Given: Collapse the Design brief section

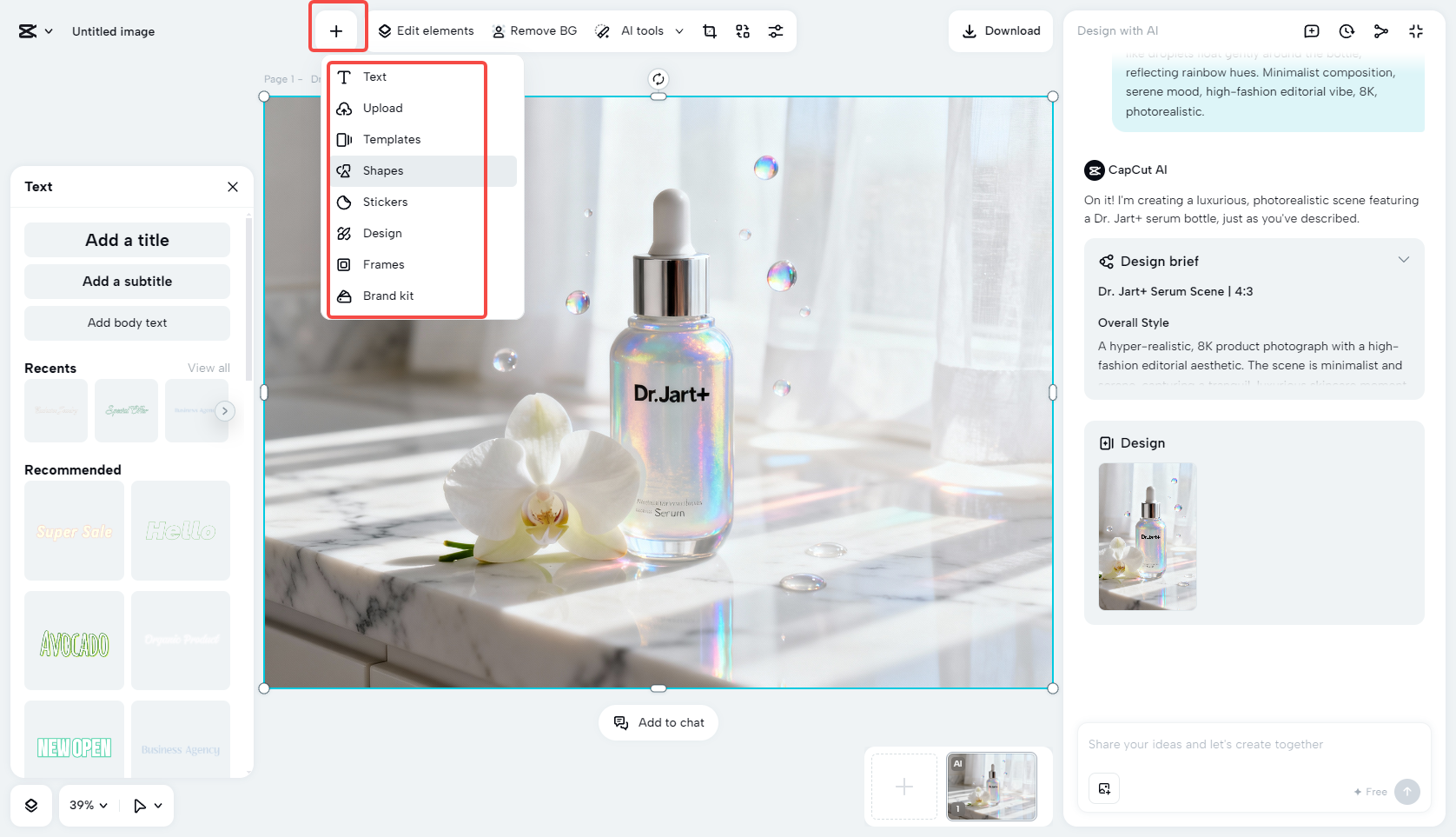Looking at the screenshot, I should [1405, 259].
